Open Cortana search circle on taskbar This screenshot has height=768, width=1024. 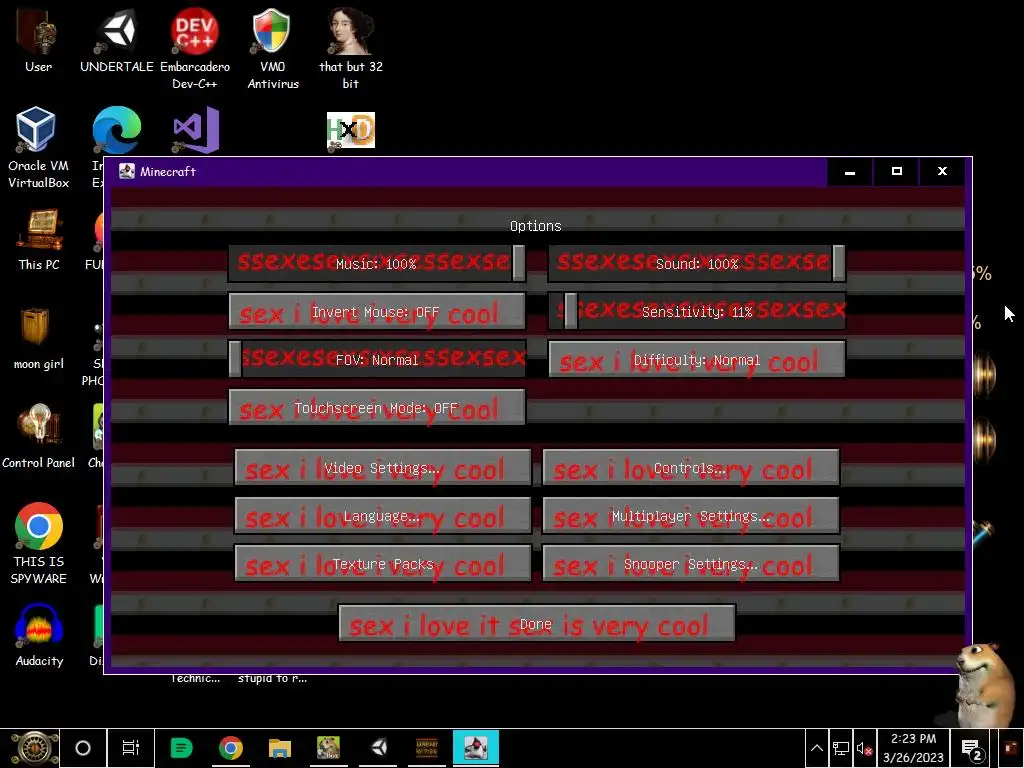coord(83,748)
